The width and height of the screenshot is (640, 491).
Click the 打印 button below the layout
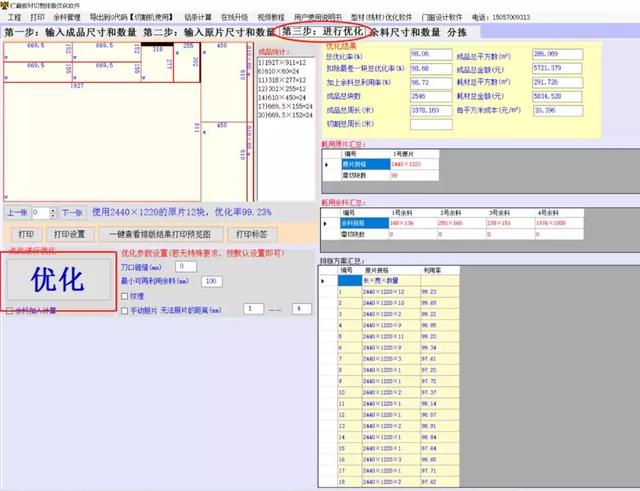(x=26, y=234)
